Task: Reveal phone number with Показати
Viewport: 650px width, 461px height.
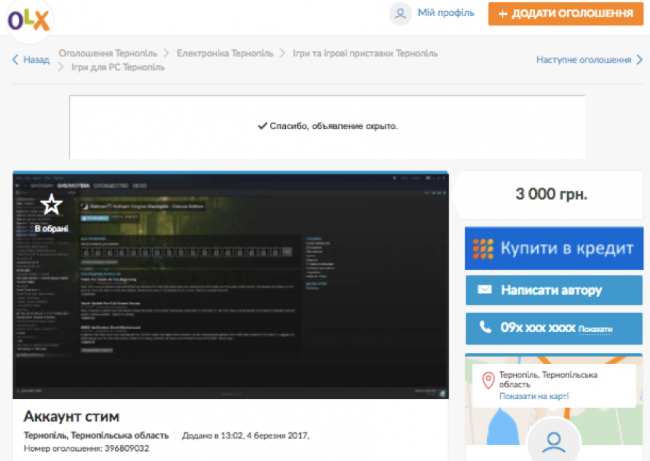Action: click(594, 329)
